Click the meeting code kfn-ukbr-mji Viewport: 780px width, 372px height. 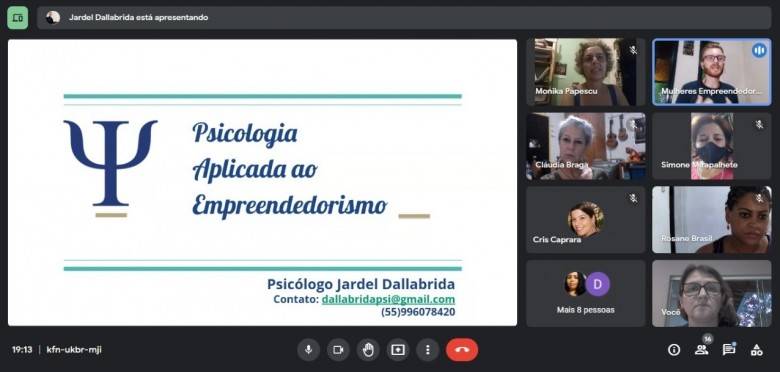[74, 350]
